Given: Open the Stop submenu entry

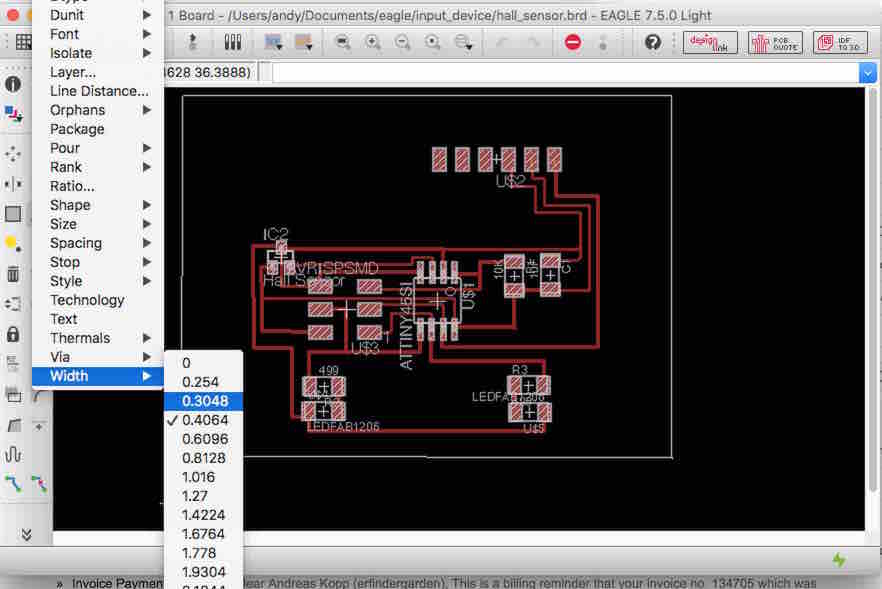Looking at the screenshot, I should pyautogui.click(x=98, y=262).
